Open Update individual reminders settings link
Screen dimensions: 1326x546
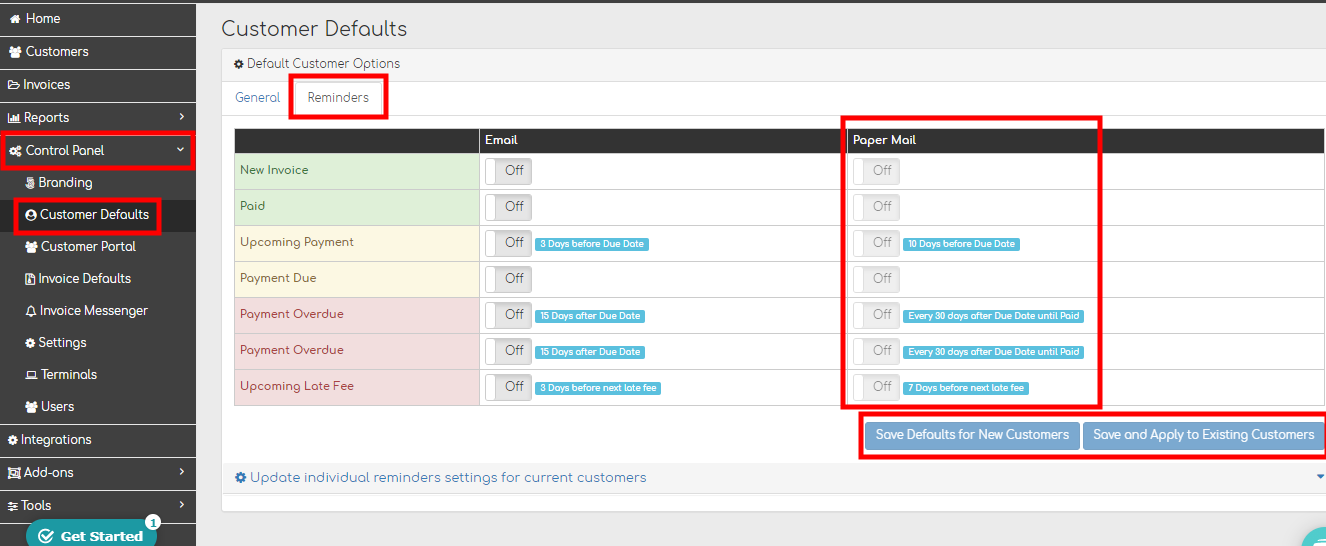pyautogui.click(x=448, y=478)
